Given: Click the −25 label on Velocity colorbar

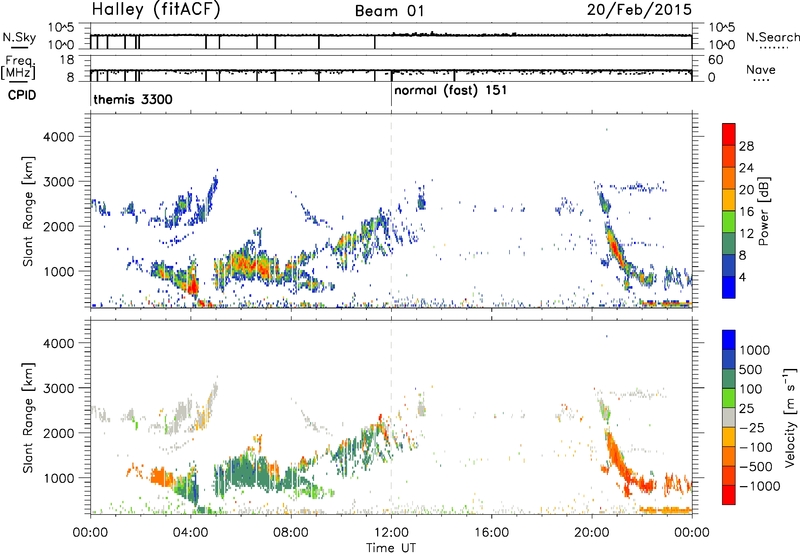Looking at the screenshot, I should point(752,427).
